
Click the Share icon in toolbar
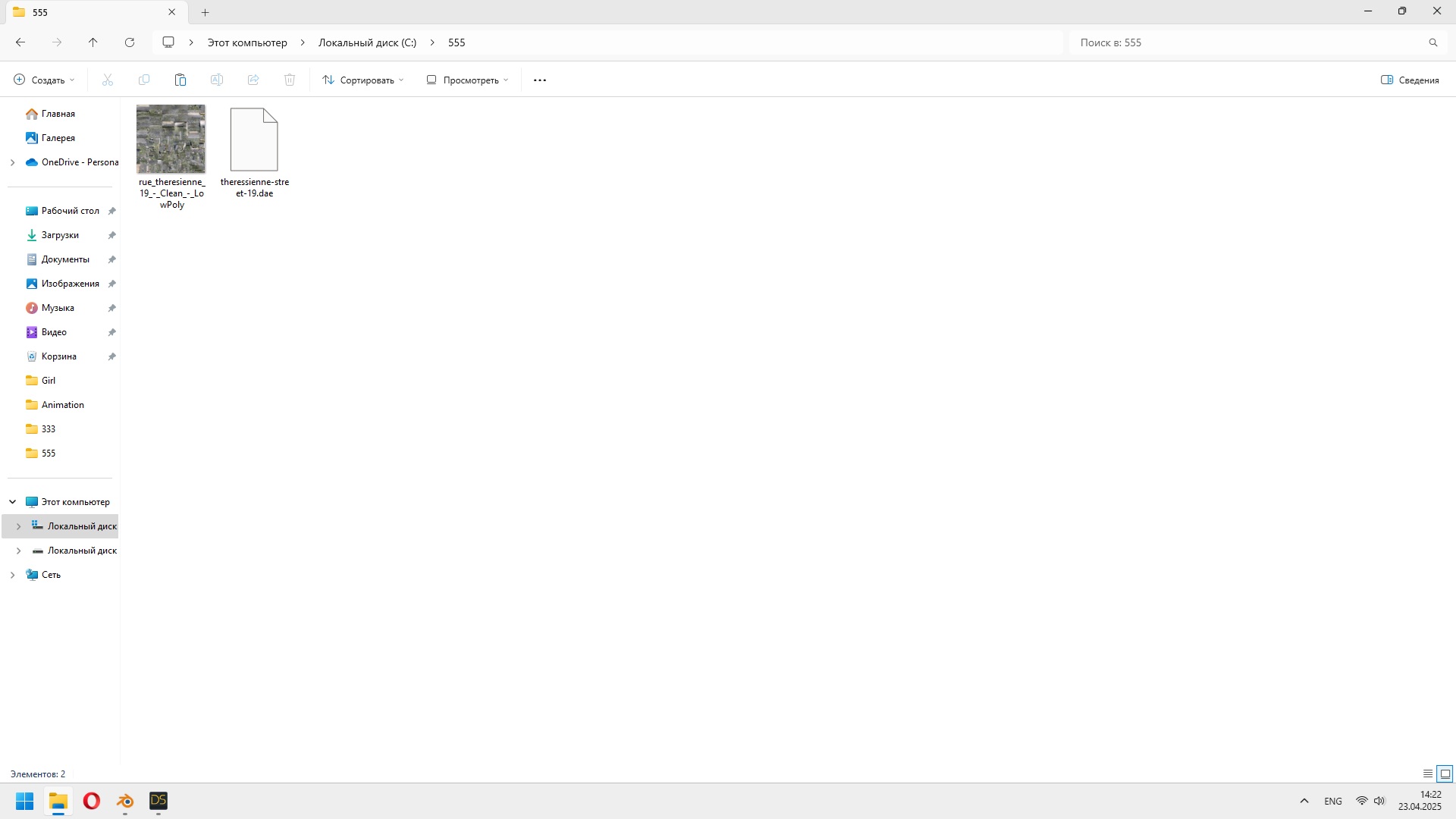[253, 80]
